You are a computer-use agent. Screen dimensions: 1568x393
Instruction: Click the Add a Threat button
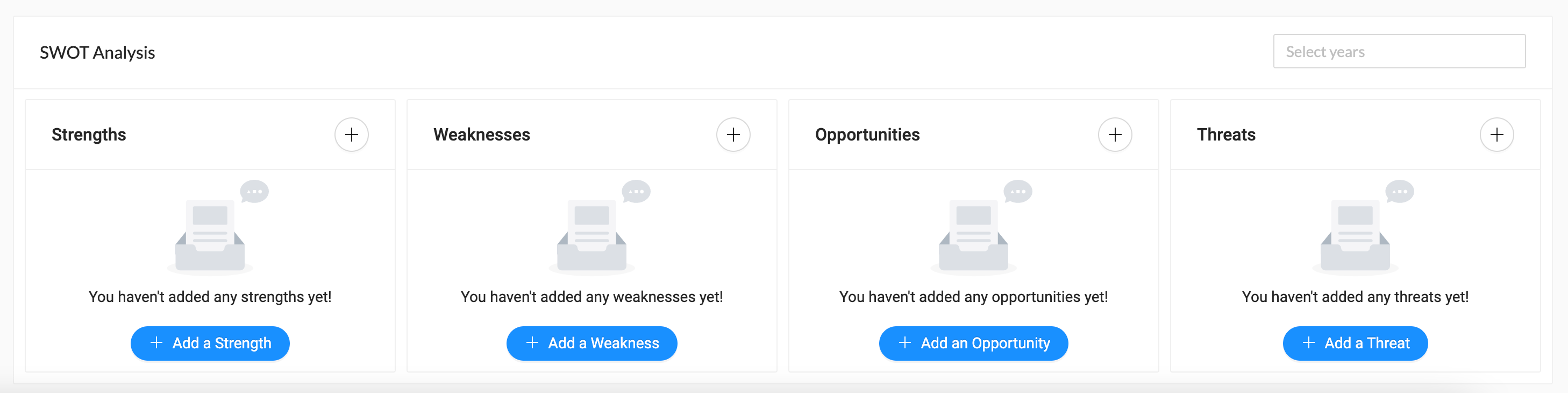click(1355, 343)
